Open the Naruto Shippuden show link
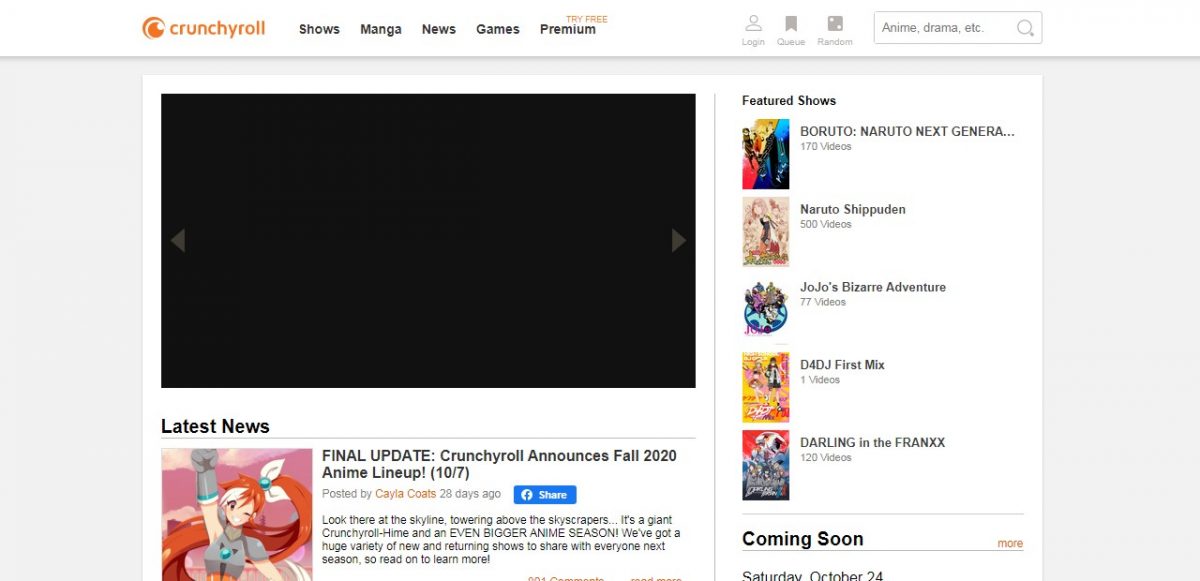 click(x=852, y=209)
